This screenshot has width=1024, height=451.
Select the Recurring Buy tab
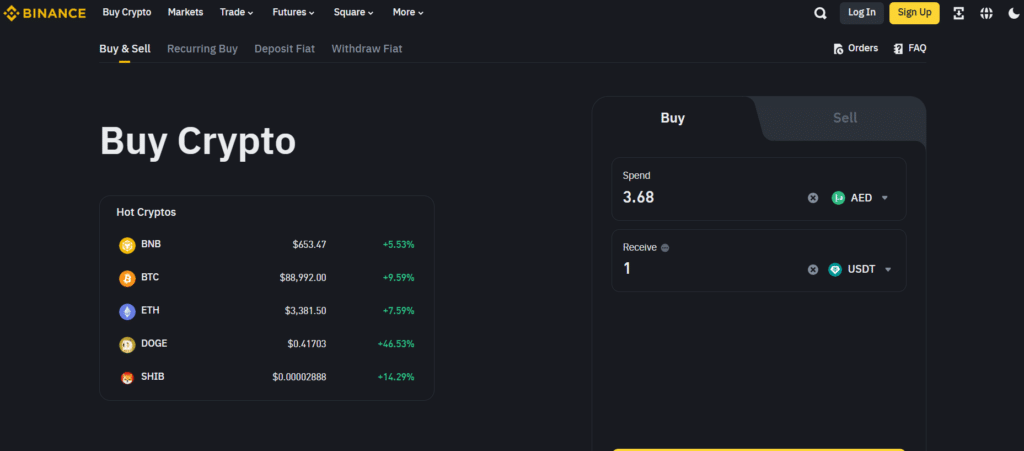tap(202, 49)
